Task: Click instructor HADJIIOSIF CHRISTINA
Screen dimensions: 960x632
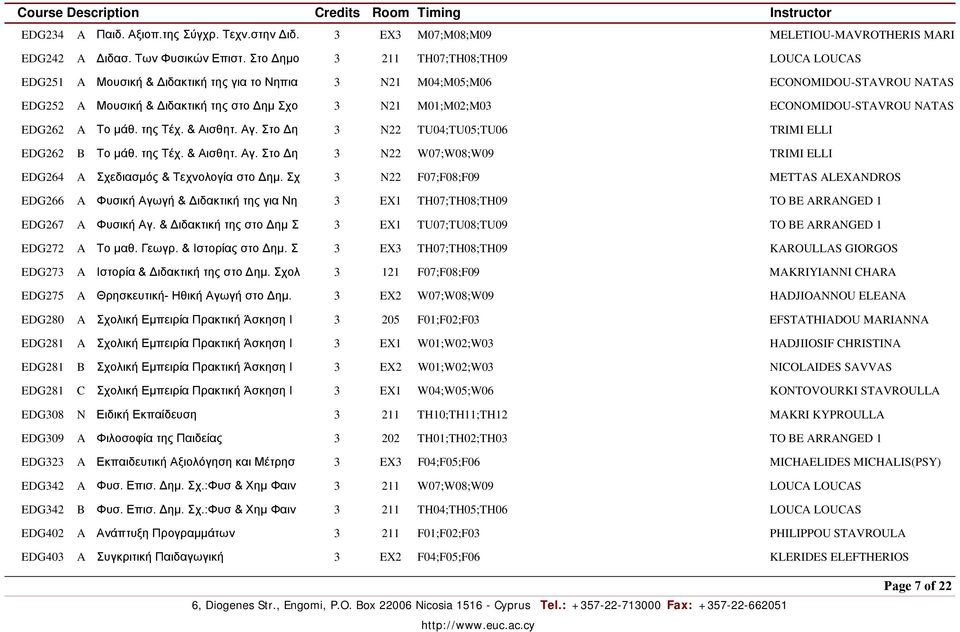Action: tap(834, 344)
